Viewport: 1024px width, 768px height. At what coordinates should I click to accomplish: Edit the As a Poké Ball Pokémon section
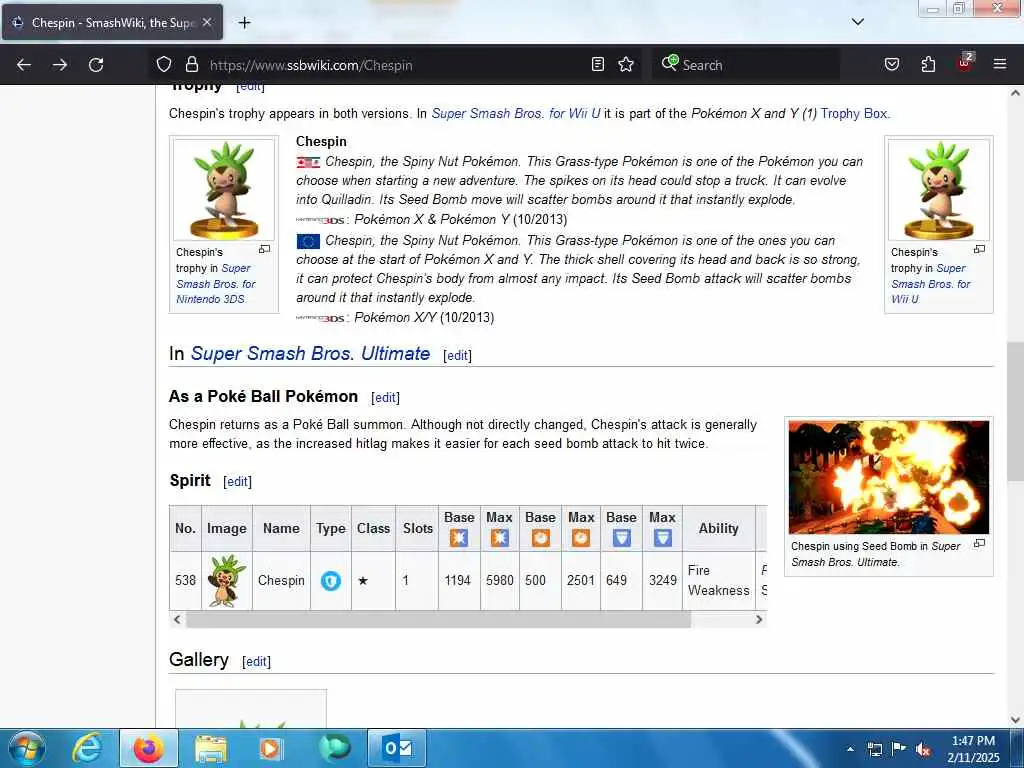click(x=385, y=398)
